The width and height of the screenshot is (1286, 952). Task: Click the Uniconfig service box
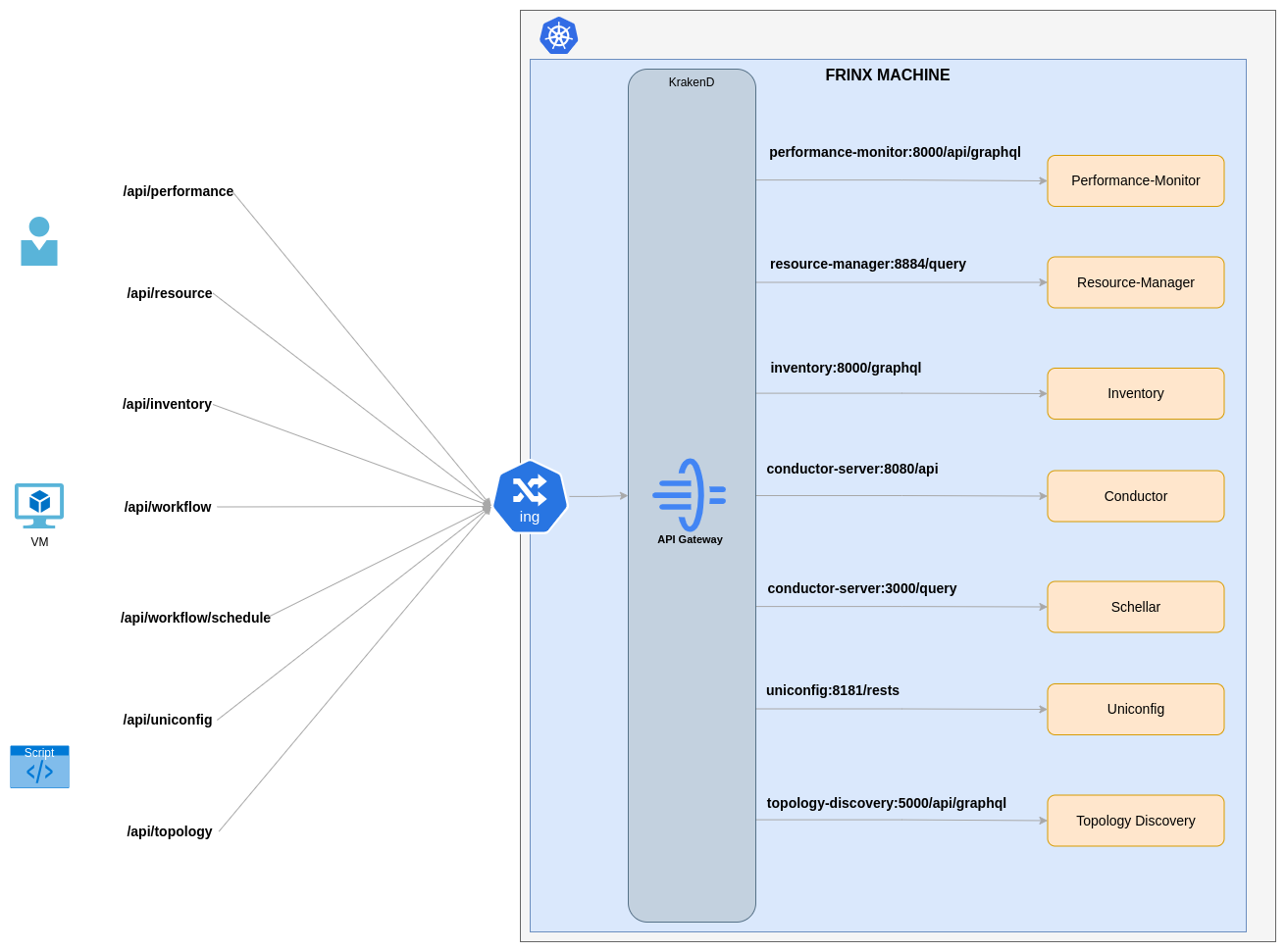click(x=1136, y=709)
